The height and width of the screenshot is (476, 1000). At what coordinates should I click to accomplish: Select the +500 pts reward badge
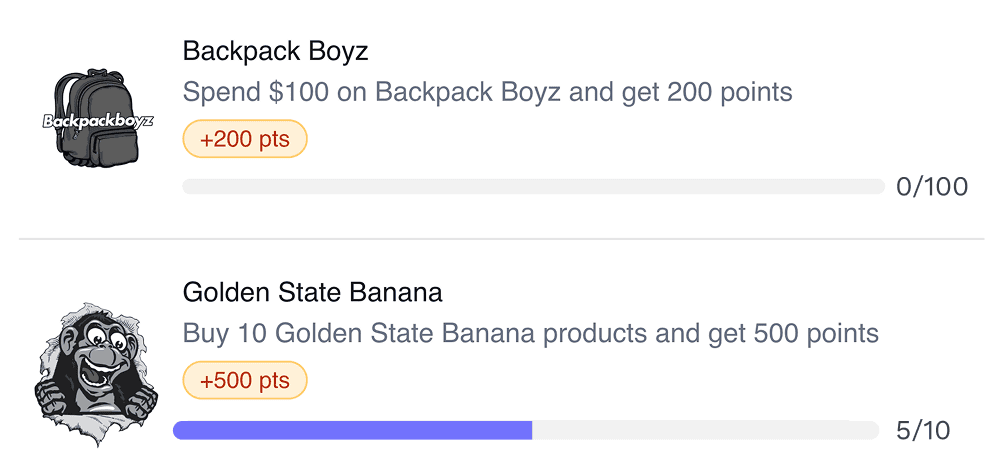(245, 381)
